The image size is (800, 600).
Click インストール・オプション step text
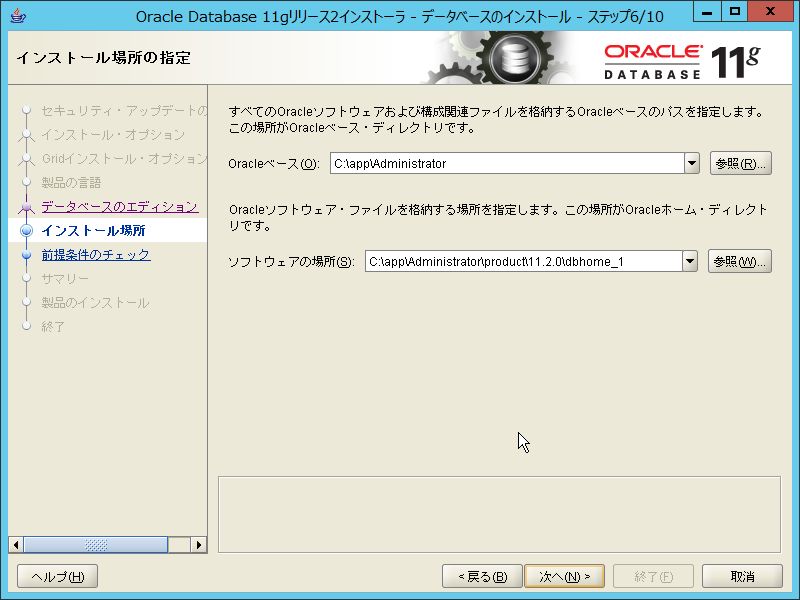click(x=113, y=135)
